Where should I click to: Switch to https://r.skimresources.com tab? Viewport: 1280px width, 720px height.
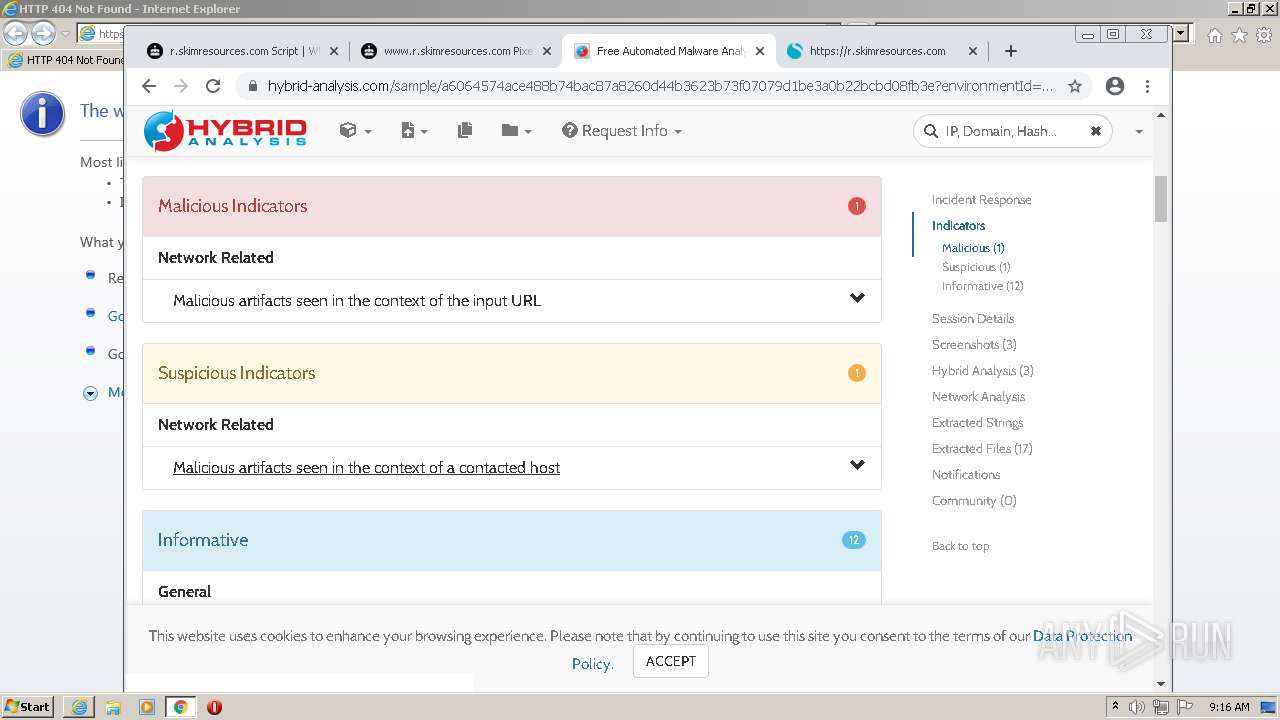pos(878,51)
